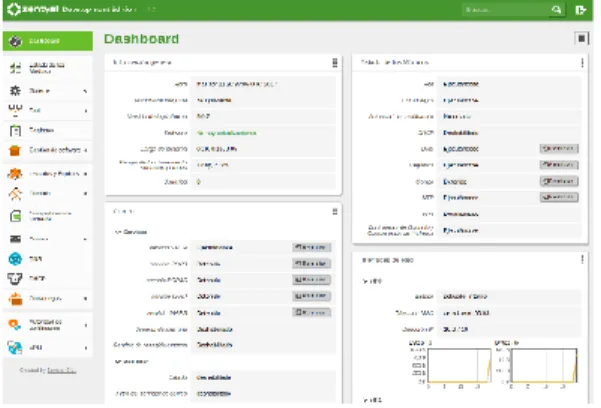This screenshot has height=408, width=601.
Task: Open the services widget menu handle
Action: point(335,211)
